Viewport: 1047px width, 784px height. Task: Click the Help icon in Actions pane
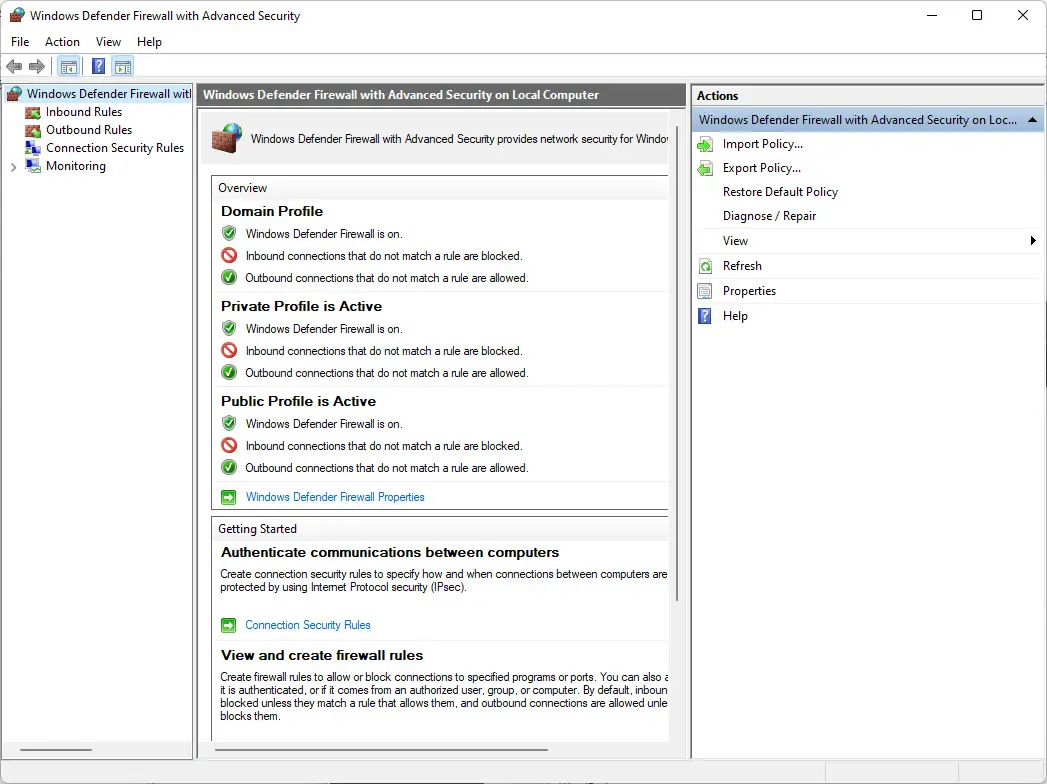704,316
